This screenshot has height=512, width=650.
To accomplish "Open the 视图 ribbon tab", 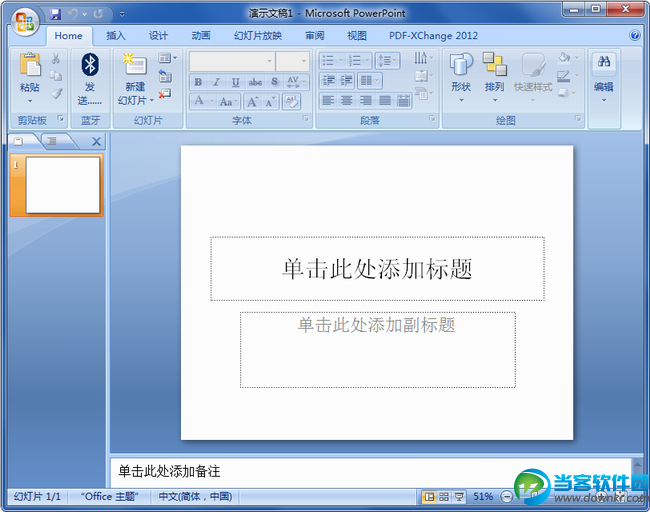I will pos(357,36).
